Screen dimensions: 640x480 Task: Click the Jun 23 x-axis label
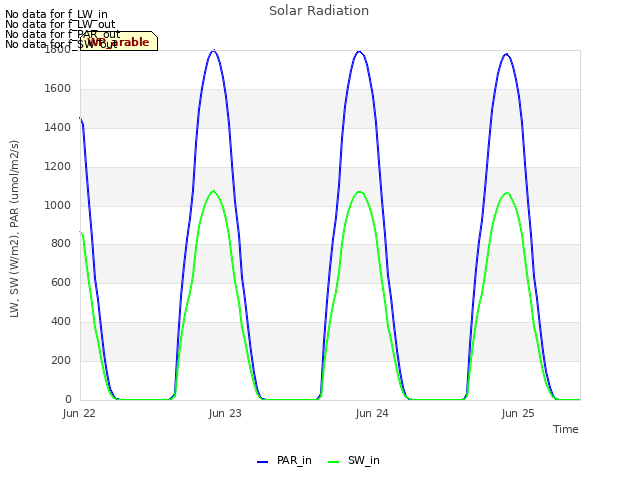click(x=225, y=413)
